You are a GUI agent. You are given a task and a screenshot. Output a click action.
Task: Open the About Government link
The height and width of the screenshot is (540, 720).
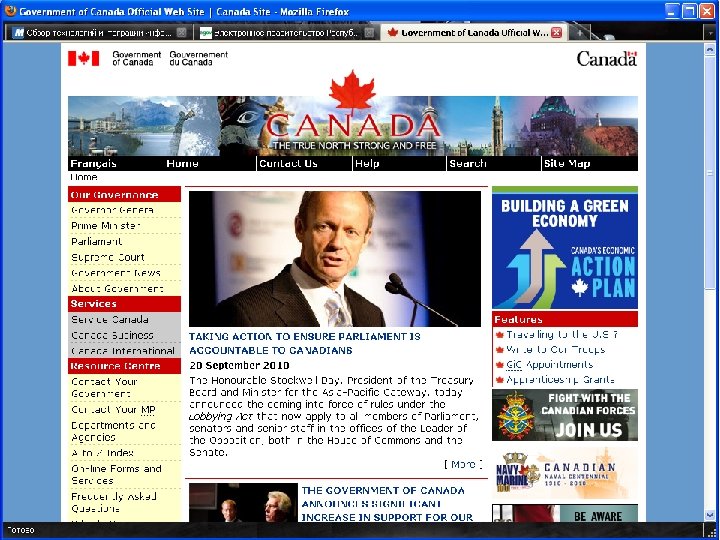click(117, 288)
